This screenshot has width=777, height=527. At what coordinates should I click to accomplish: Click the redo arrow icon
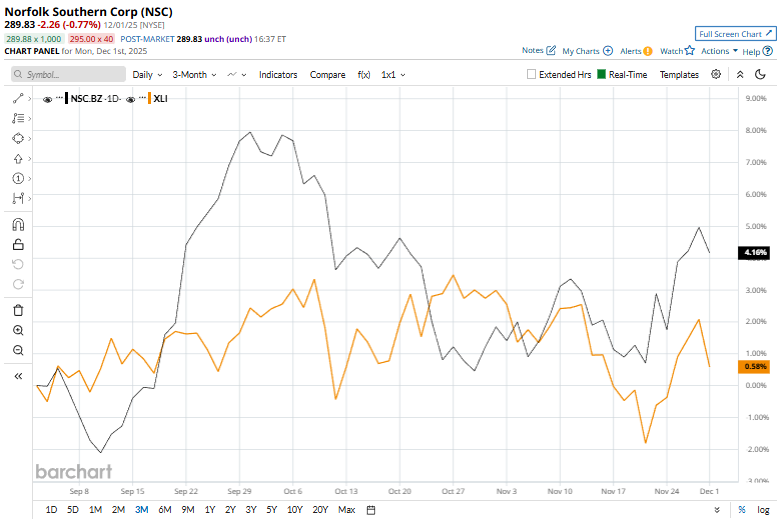(x=18, y=284)
